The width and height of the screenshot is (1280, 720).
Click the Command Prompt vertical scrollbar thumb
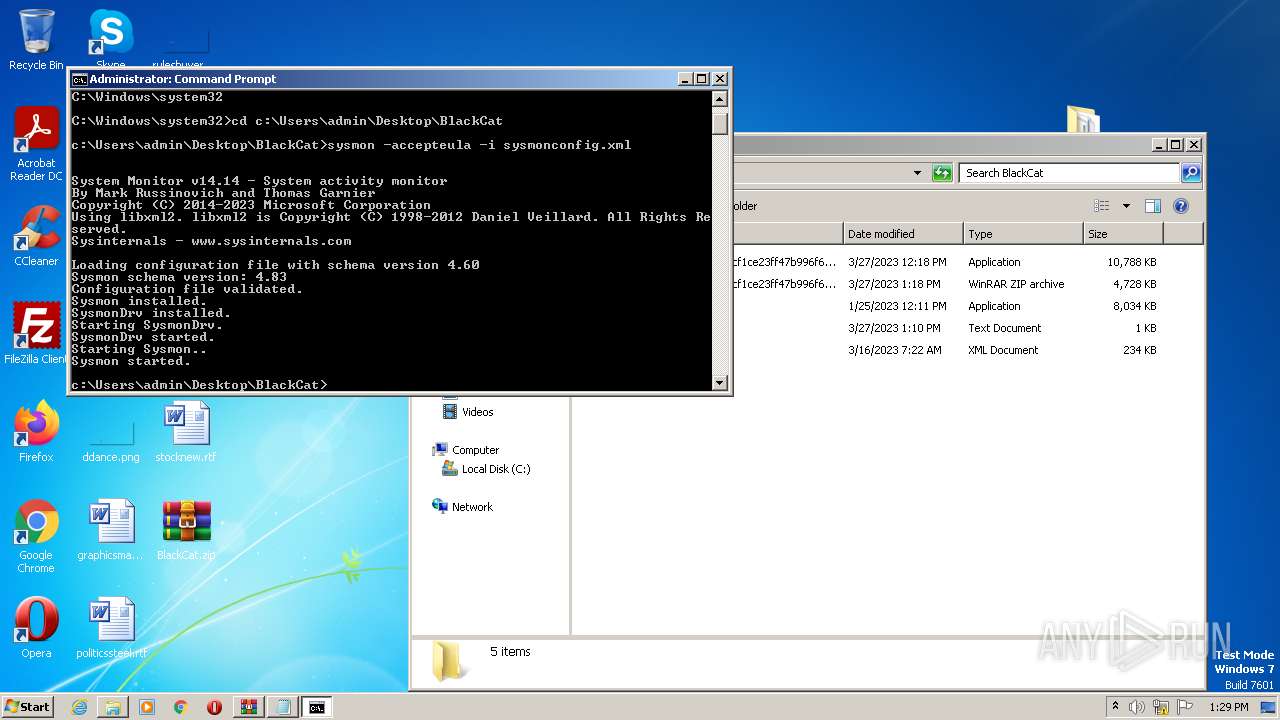coord(720,123)
